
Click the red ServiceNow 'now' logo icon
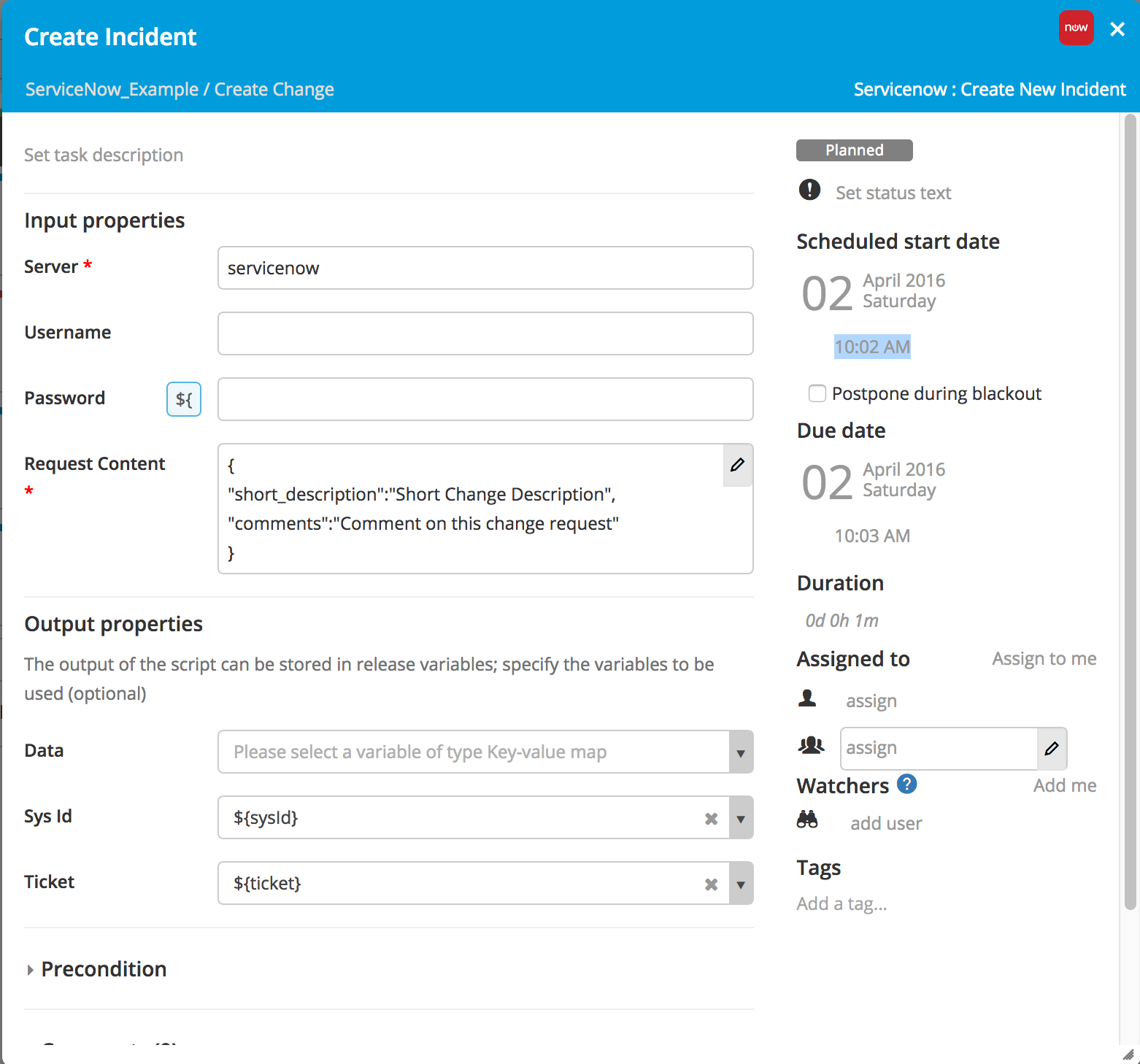coord(1076,28)
